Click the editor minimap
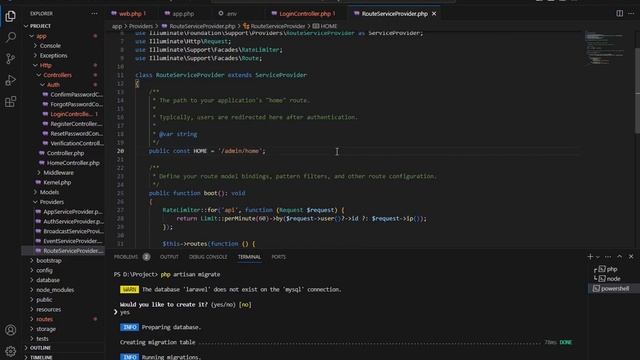Image resolution: width=640 pixels, height=360 pixels. [x=606, y=48]
